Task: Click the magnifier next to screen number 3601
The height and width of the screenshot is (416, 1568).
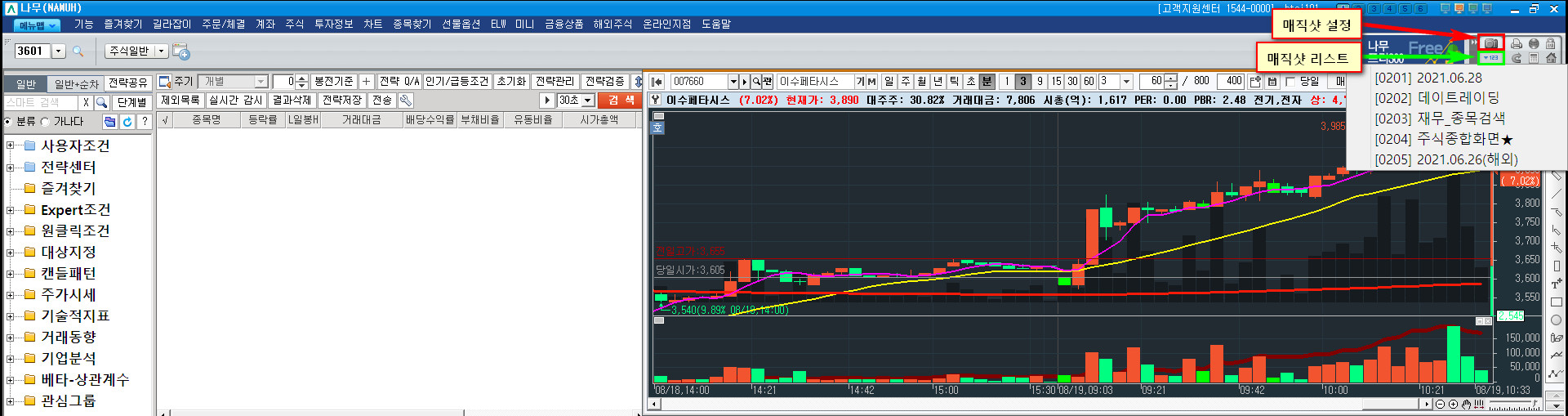Action: pos(78,51)
